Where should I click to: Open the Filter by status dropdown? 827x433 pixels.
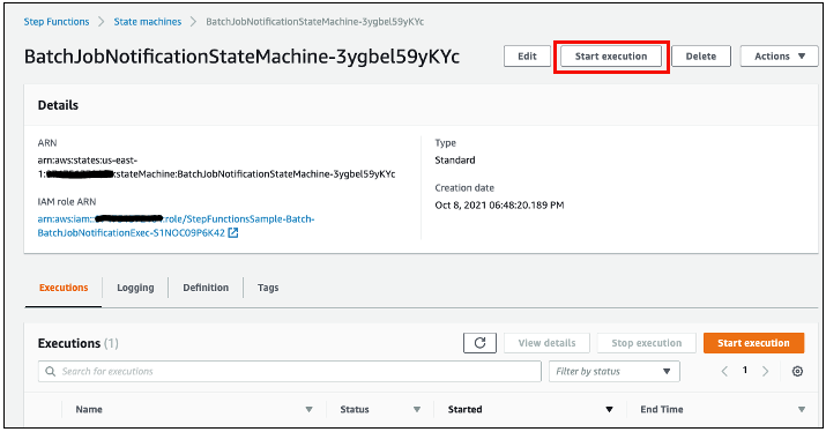[x=614, y=371]
